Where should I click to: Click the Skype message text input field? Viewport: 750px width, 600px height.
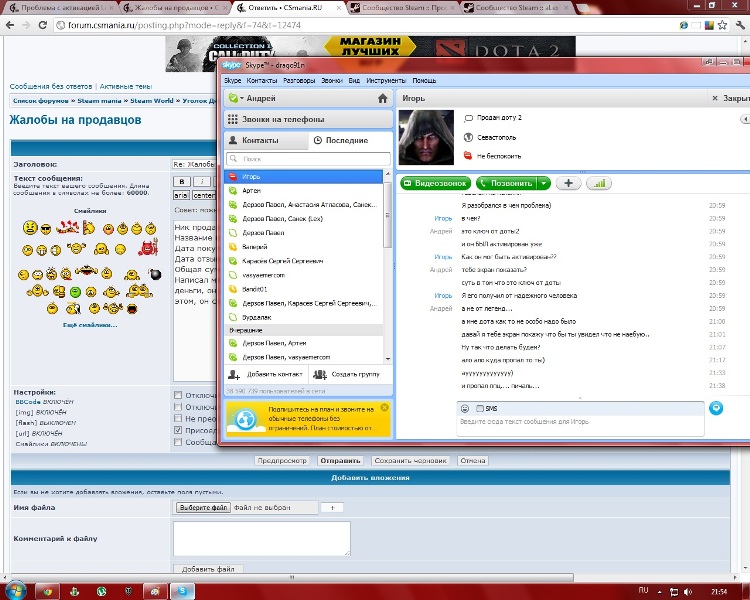(x=580, y=425)
